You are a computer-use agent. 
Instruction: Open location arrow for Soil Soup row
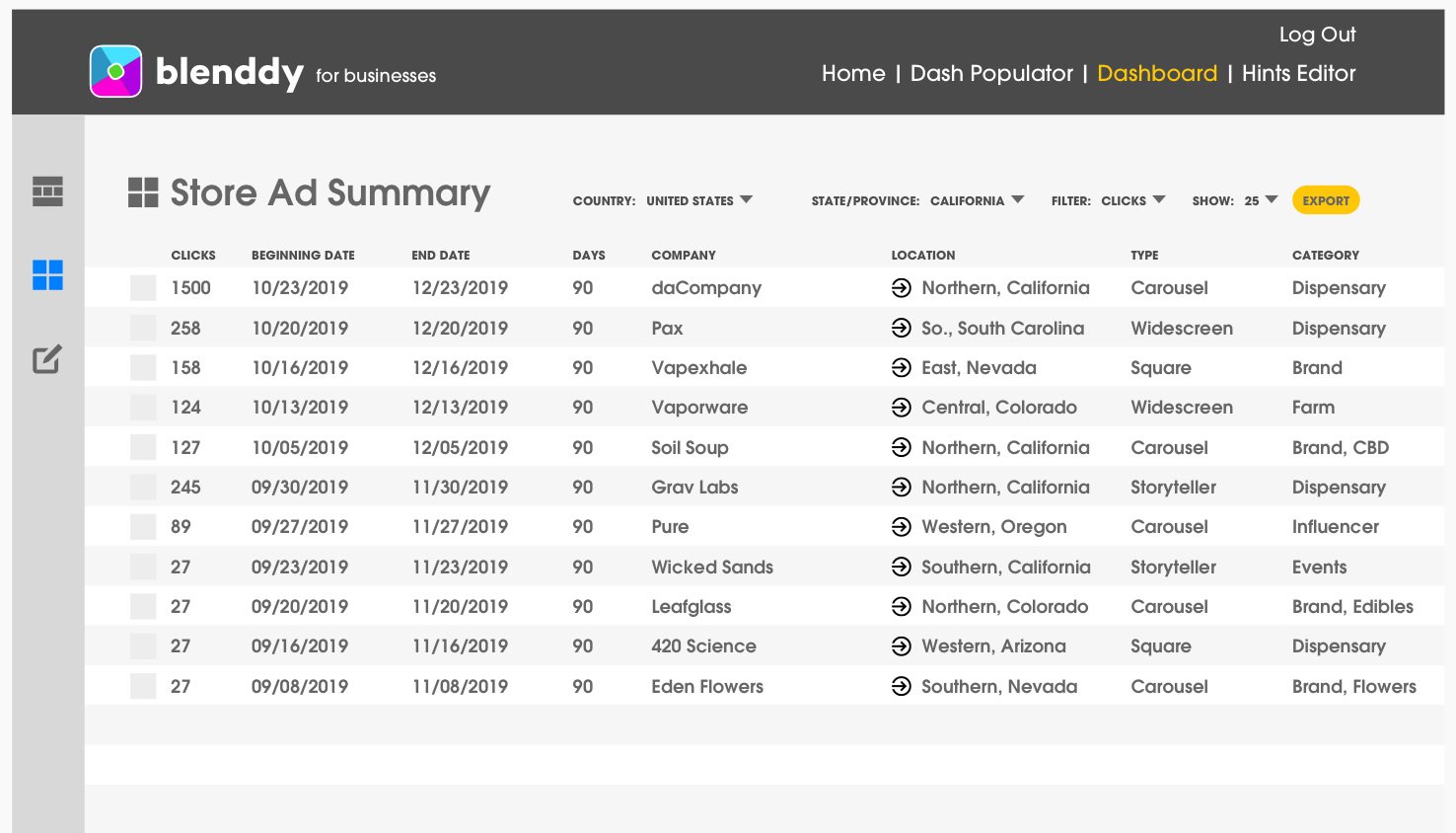coord(901,447)
